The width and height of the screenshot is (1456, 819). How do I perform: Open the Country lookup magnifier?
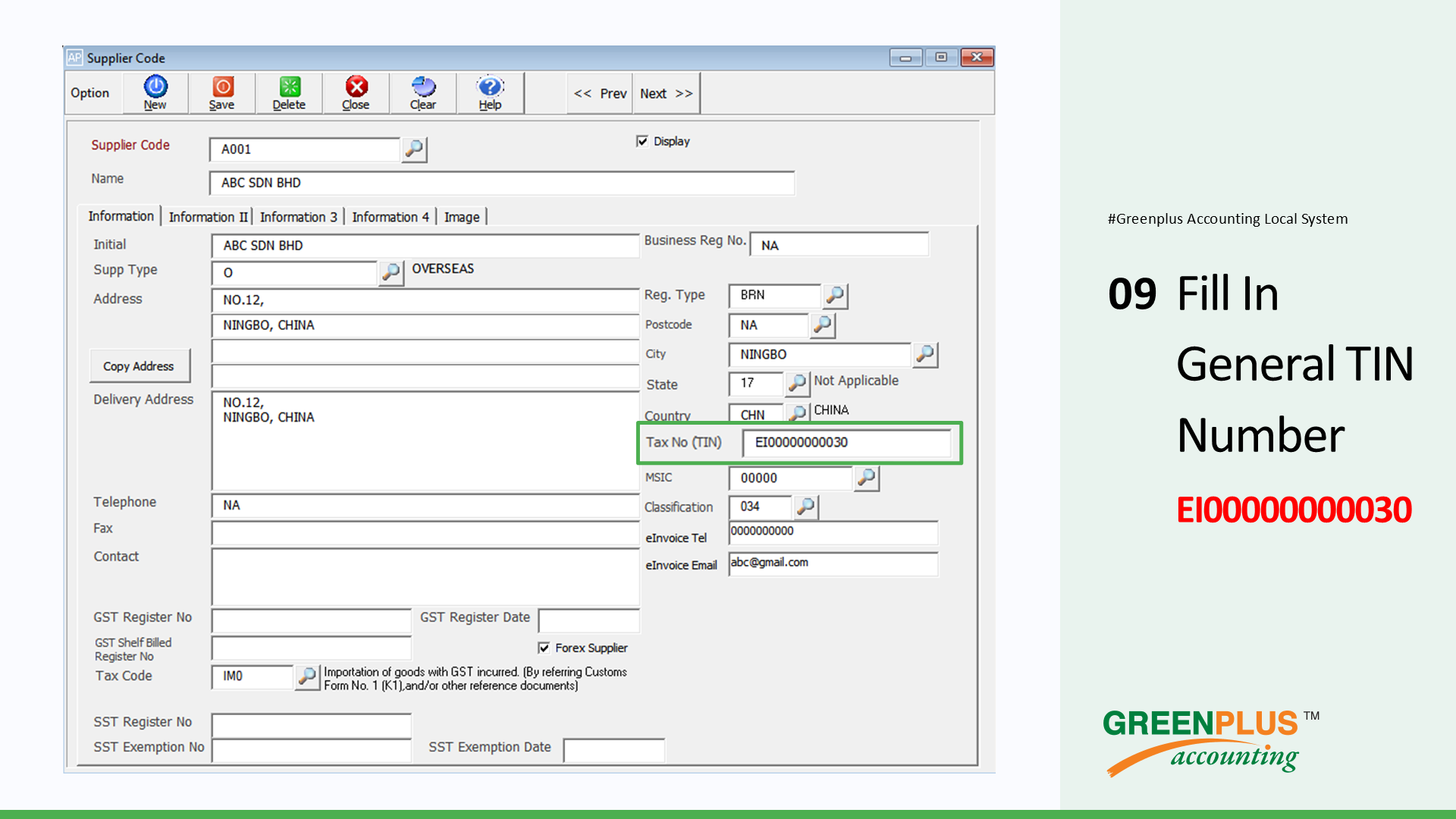pyautogui.click(x=797, y=413)
